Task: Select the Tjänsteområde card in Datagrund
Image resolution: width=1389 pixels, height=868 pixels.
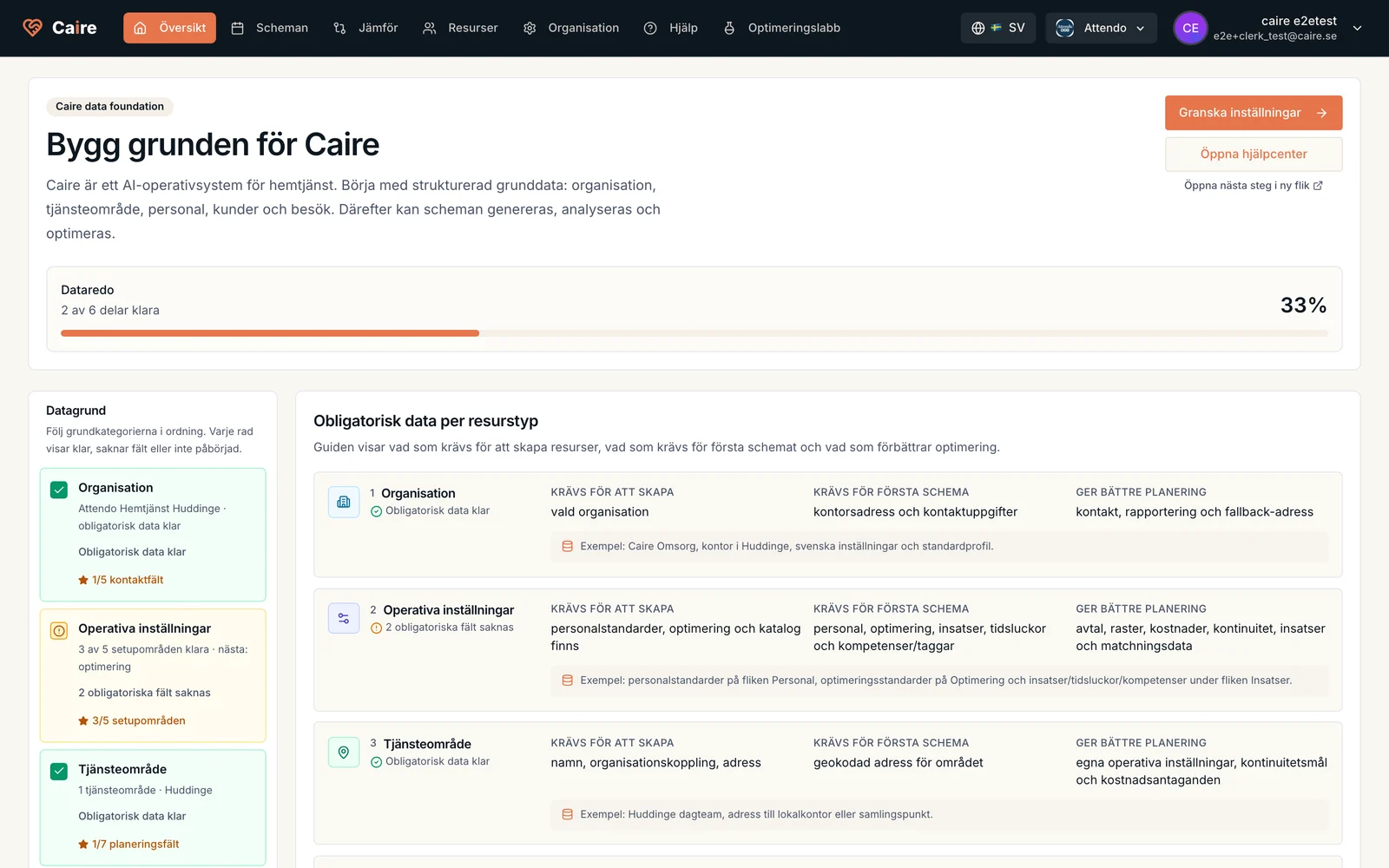Action: pyautogui.click(x=153, y=807)
